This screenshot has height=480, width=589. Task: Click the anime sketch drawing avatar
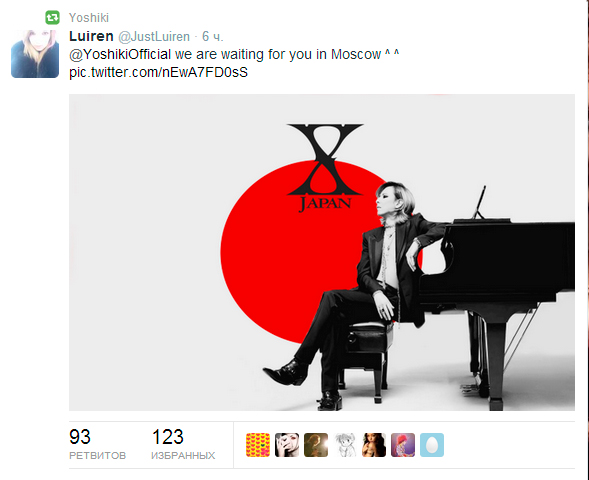coord(345,445)
